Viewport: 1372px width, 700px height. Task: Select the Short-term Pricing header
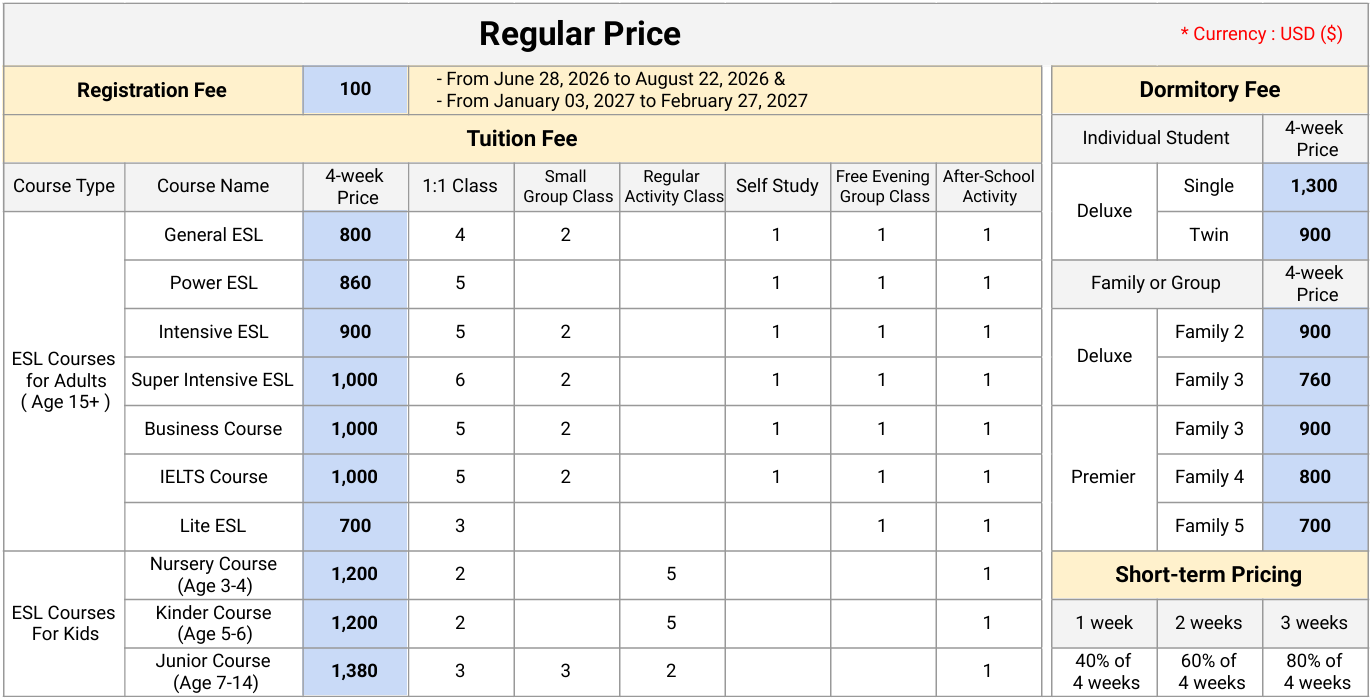(x=1209, y=575)
